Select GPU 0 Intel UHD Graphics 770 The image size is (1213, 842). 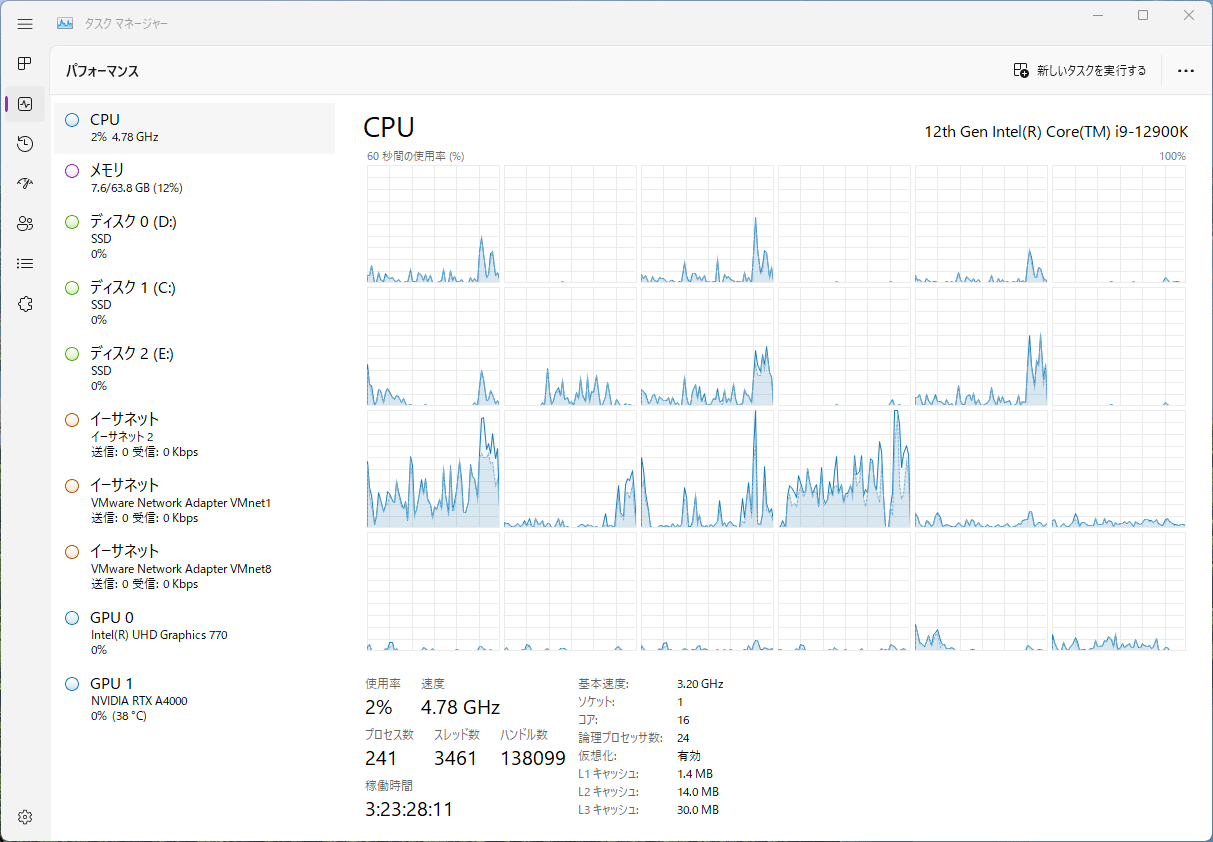[x=194, y=633]
